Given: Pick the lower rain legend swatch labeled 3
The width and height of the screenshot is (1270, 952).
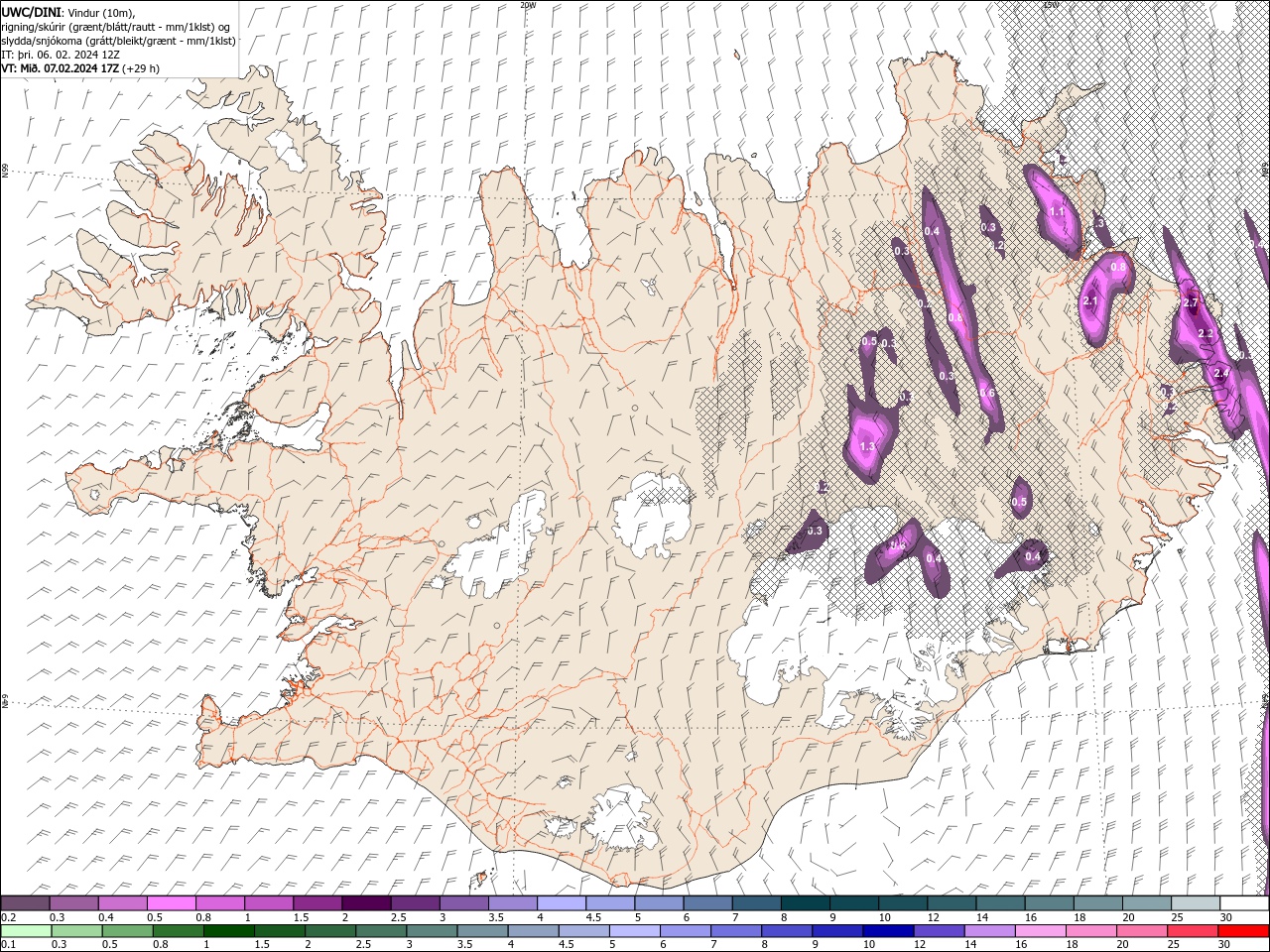Looking at the screenshot, I should [x=431, y=931].
